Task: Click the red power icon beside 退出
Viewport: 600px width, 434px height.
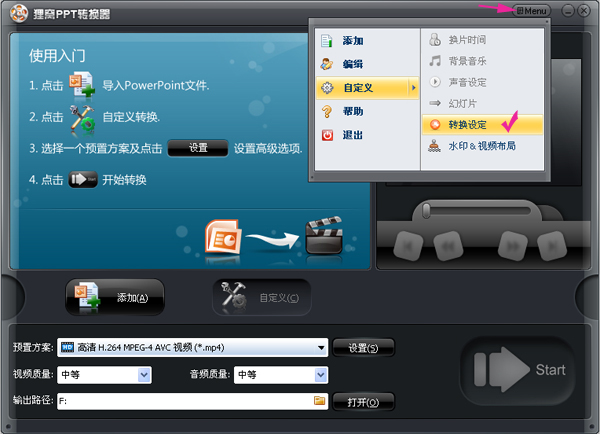Action: 327,135
